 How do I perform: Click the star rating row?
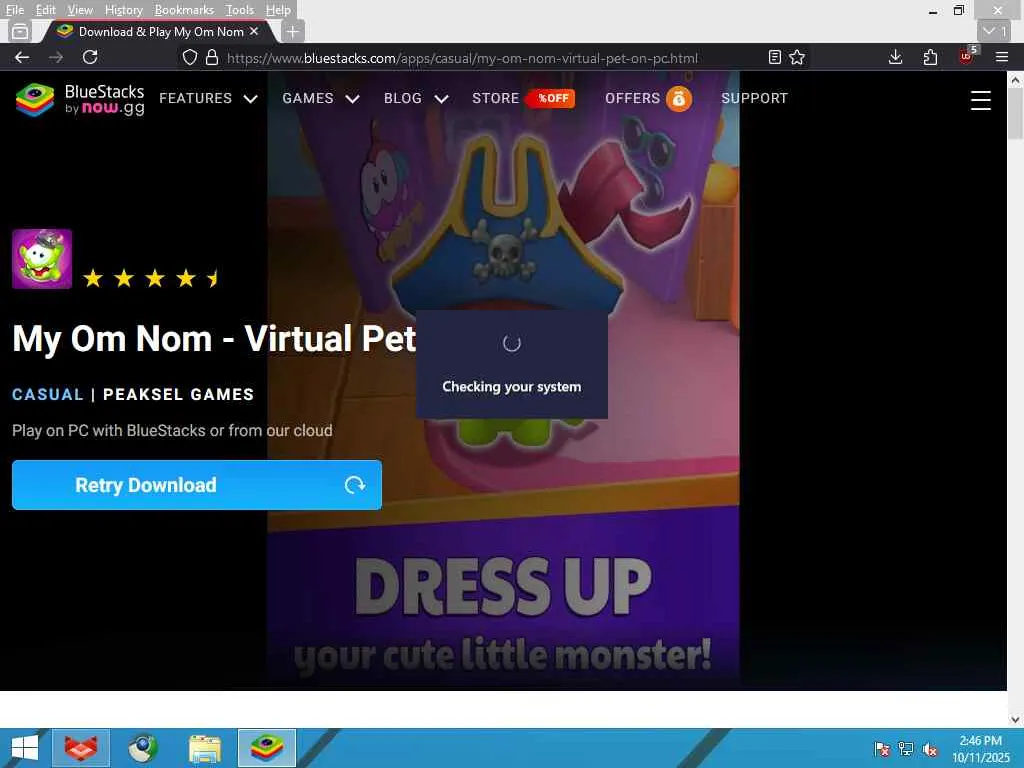(x=152, y=279)
